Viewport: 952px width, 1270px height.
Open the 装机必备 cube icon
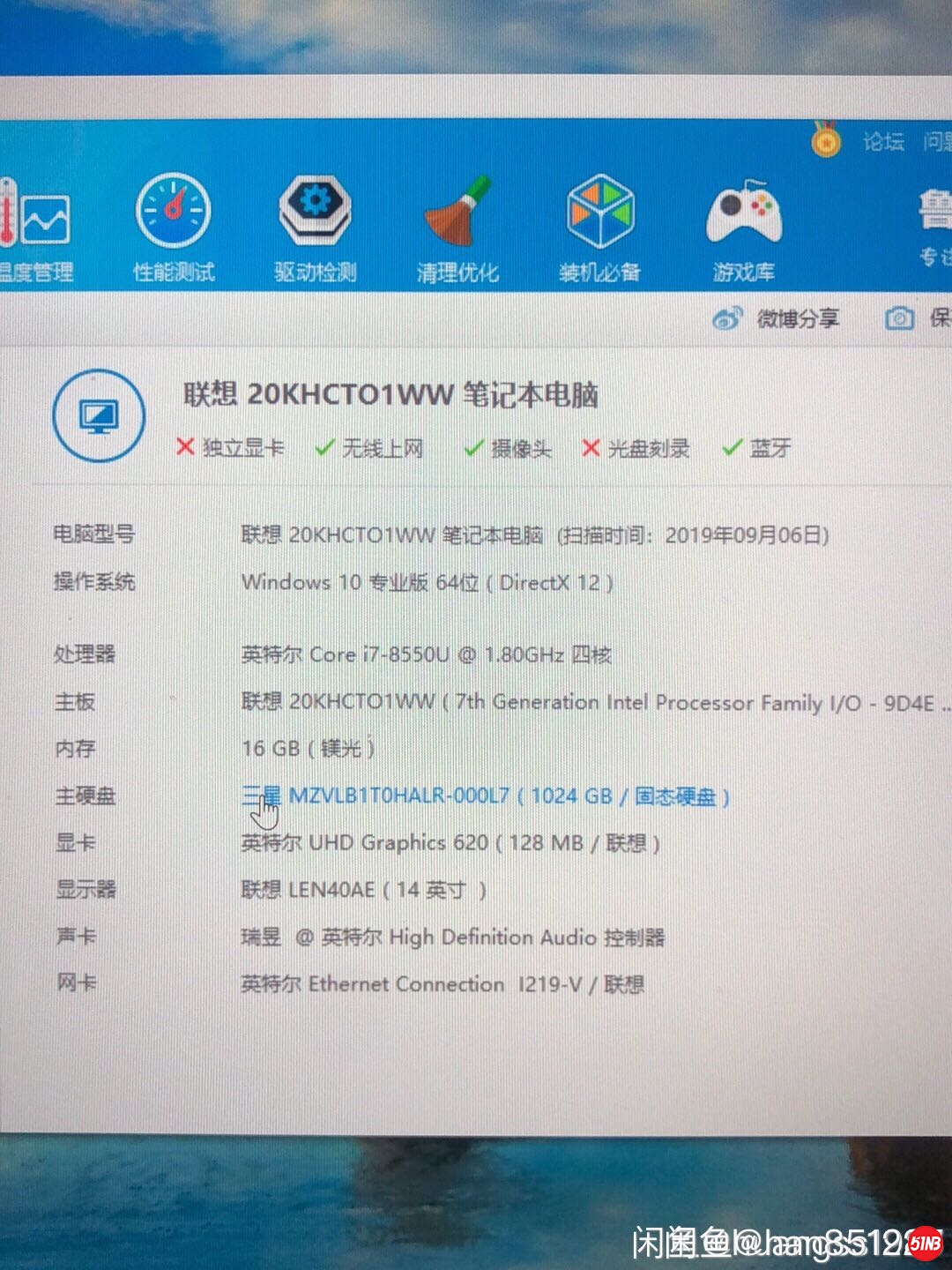599,213
